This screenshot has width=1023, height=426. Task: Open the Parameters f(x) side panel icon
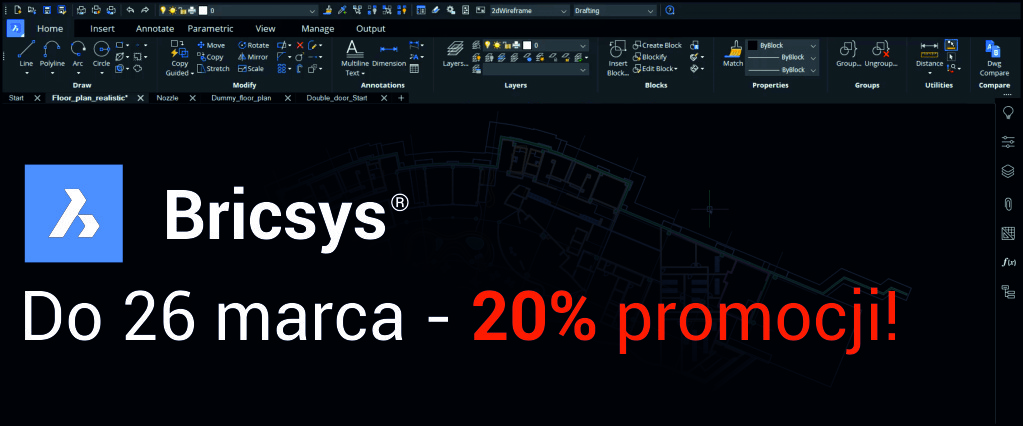tap(1008, 262)
